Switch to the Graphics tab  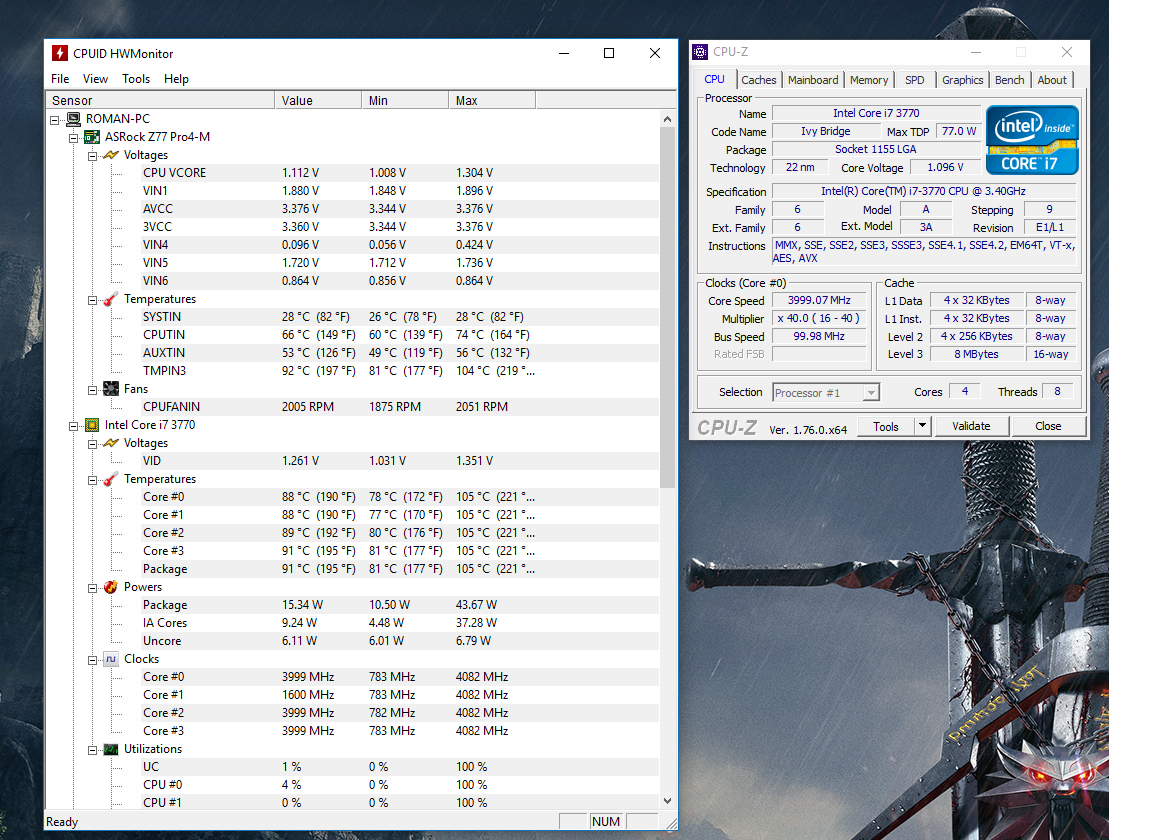click(x=962, y=80)
